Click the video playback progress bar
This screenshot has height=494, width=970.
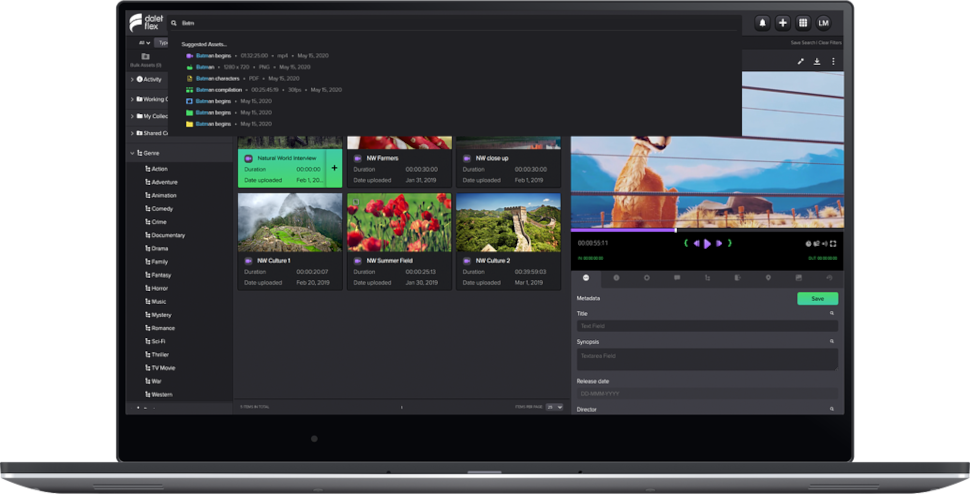tap(707, 230)
